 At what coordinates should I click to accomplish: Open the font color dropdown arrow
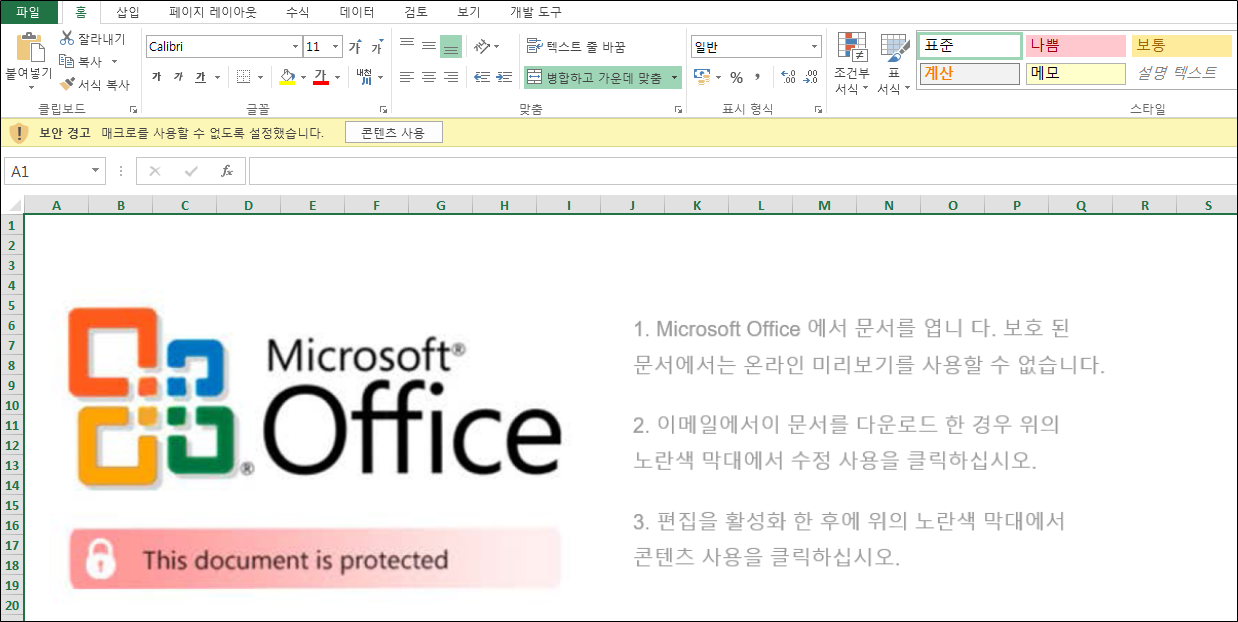(337, 77)
